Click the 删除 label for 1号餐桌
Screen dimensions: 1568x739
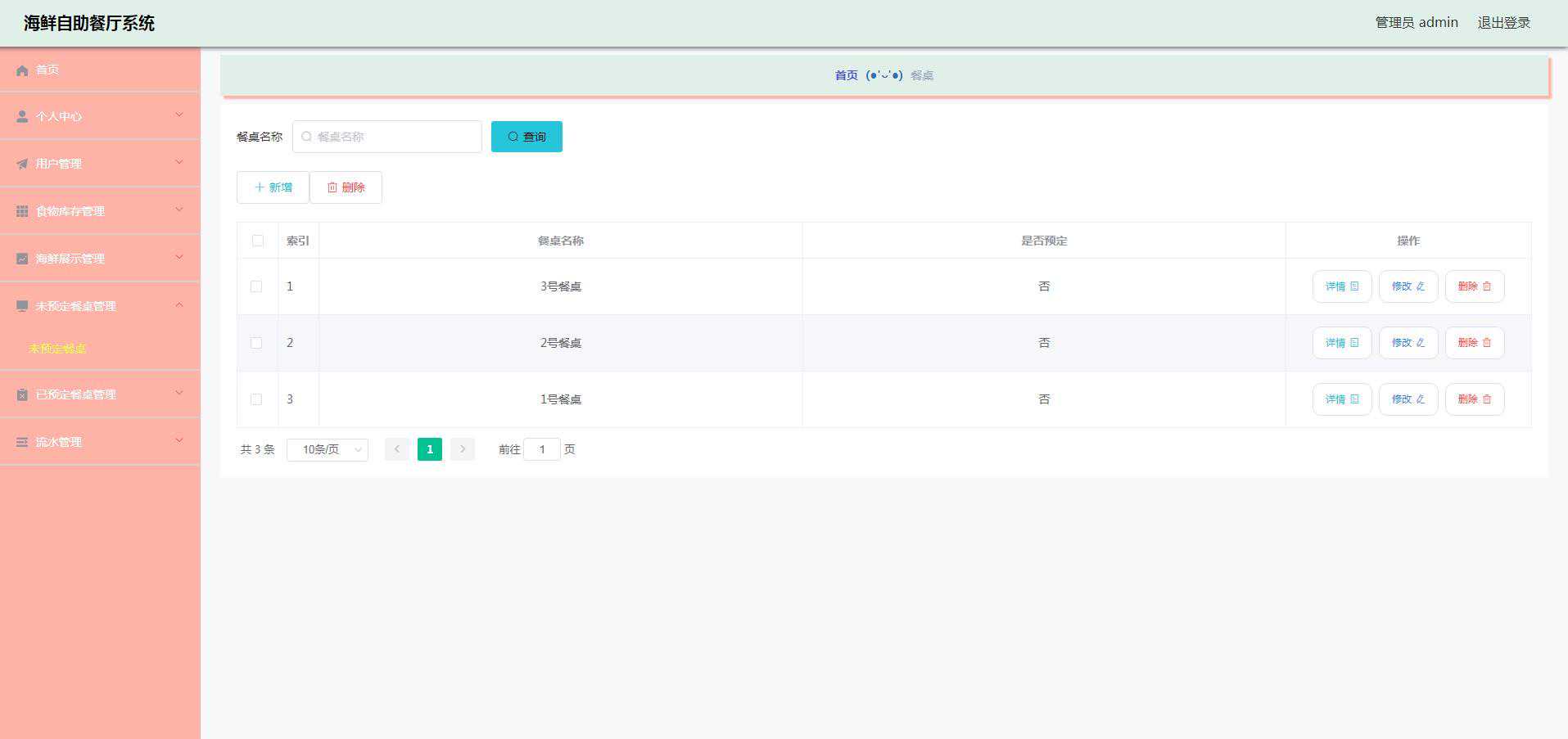[1468, 399]
